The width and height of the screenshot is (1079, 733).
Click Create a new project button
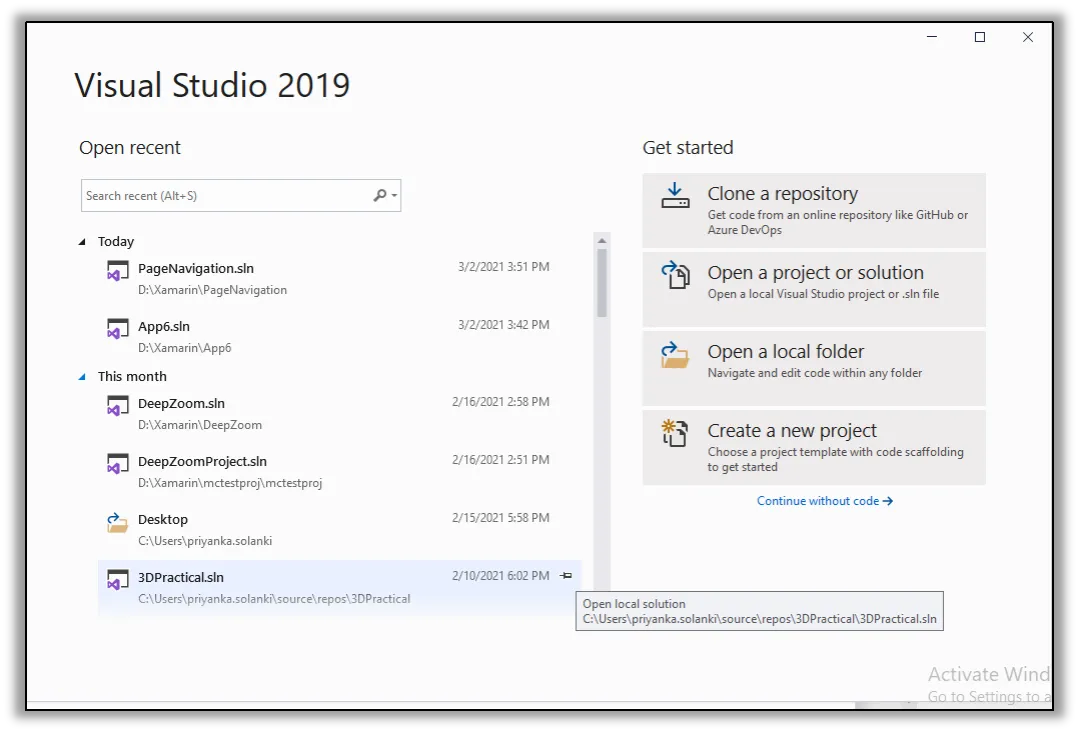click(x=814, y=447)
